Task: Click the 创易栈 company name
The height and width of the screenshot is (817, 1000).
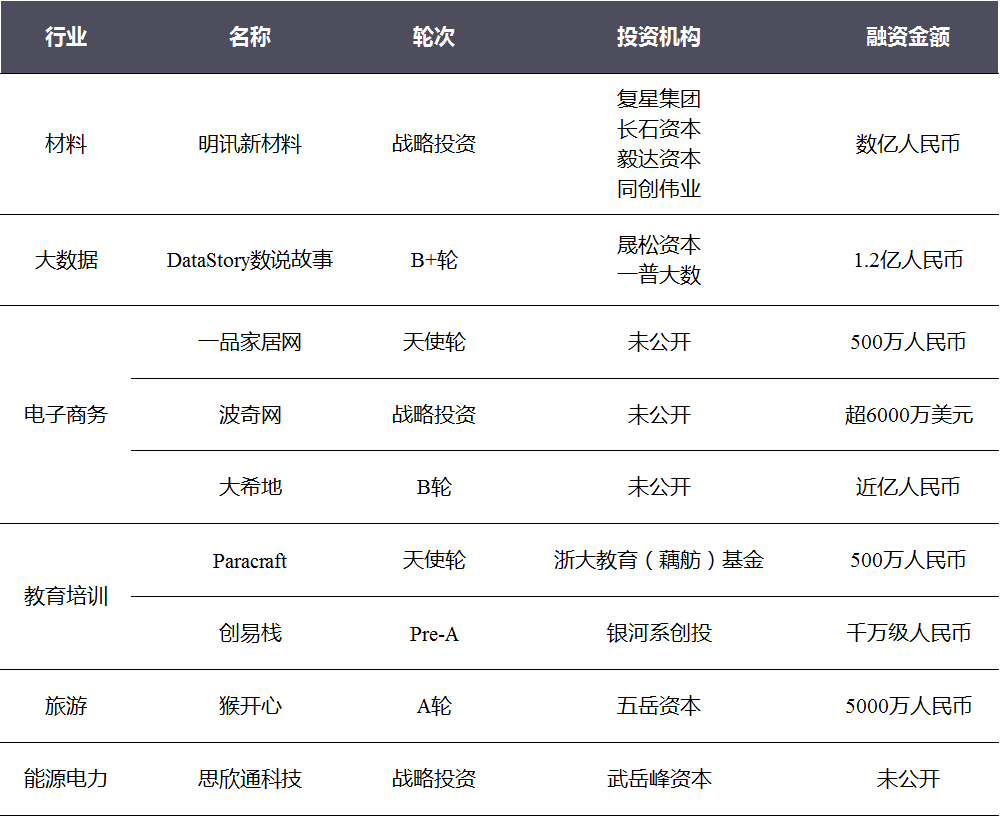Action: pos(249,633)
